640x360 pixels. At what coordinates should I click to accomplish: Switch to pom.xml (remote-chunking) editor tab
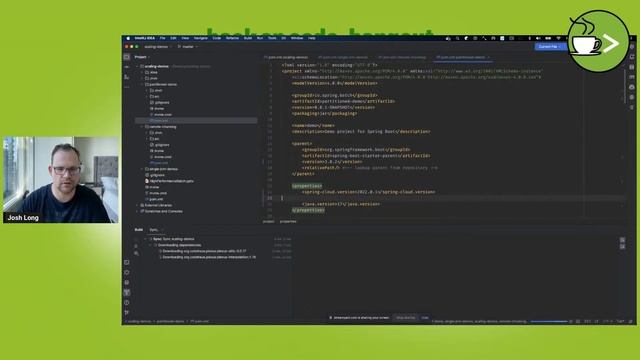[402, 58]
